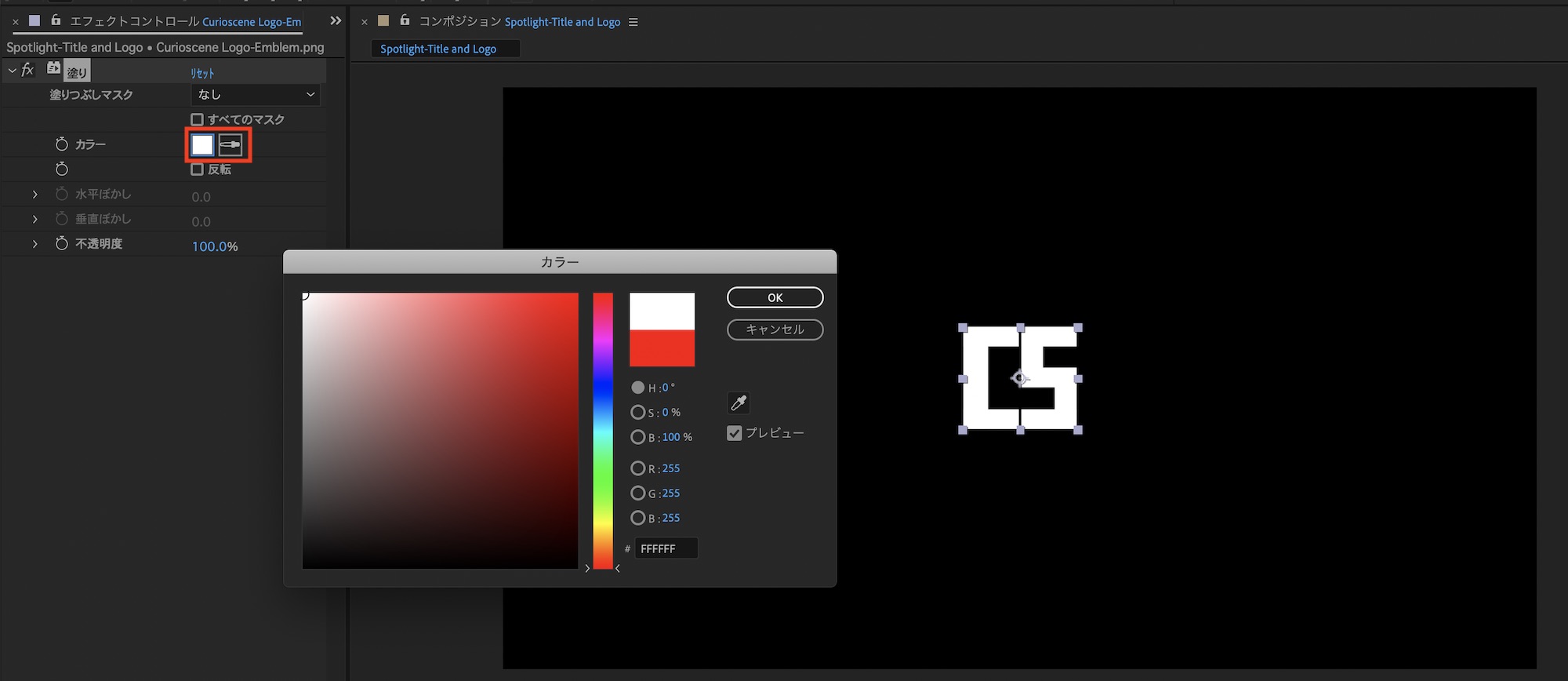Close the エフェクトコントロール panel tab
The width and height of the screenshot is (1568, 681).
[x=16, y=22]
